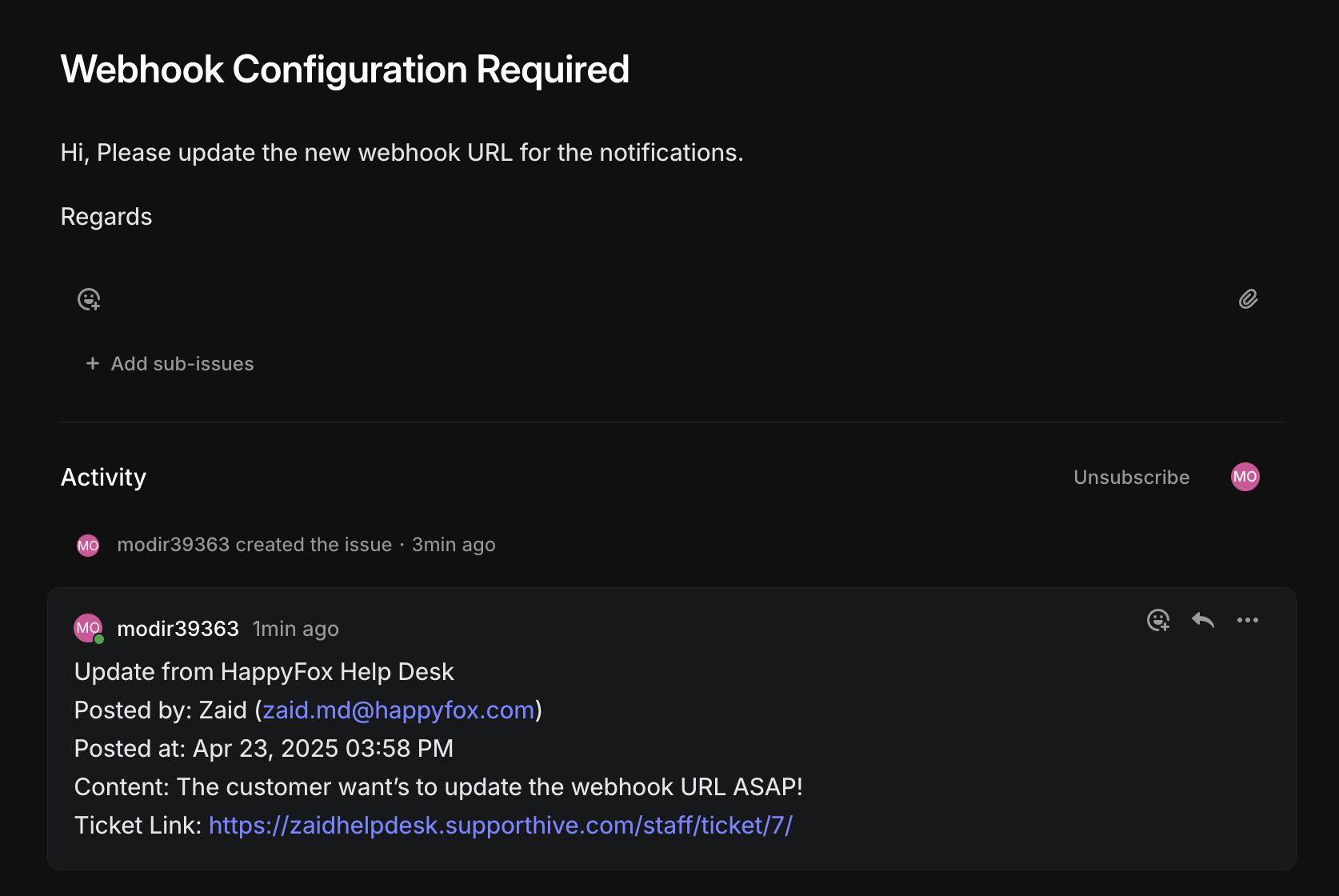Unsubscribe from issue activity
This screenshot has width=1339, height=896.
coord(1131,477)
